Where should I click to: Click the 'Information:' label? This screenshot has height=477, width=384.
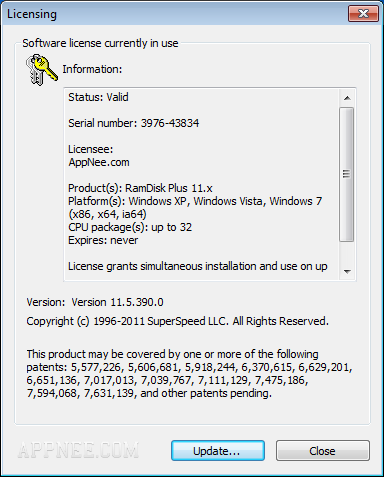pyautogui.click(x=92, y=69)
